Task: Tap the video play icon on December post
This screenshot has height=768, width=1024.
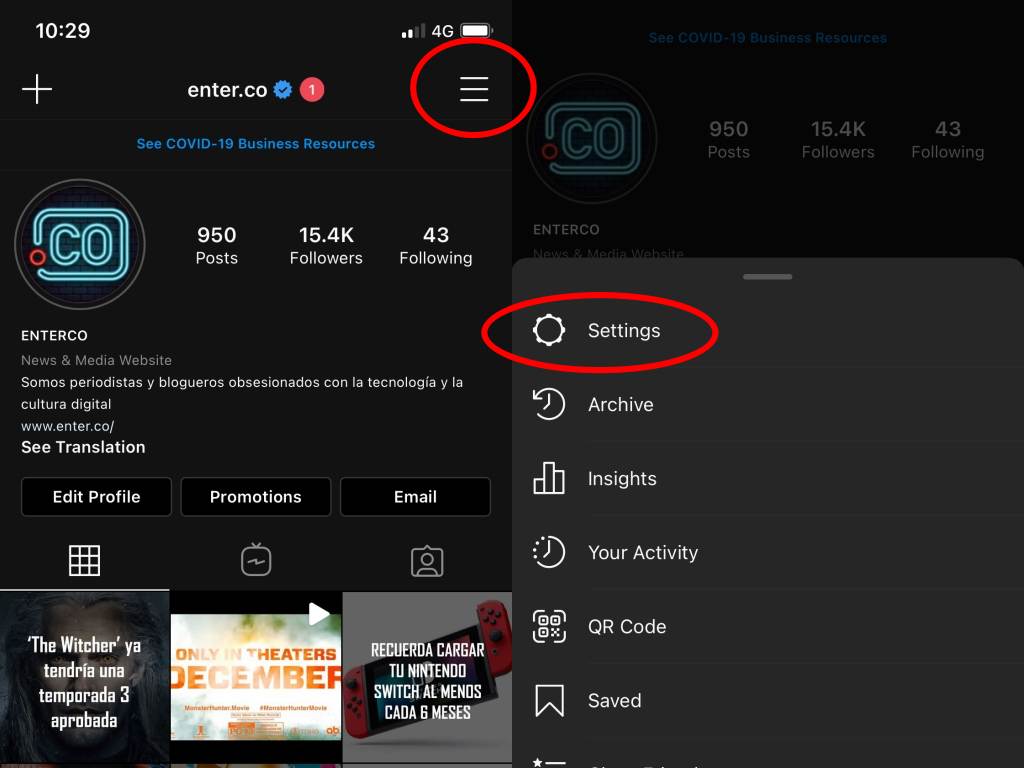Action: (318, 614)
